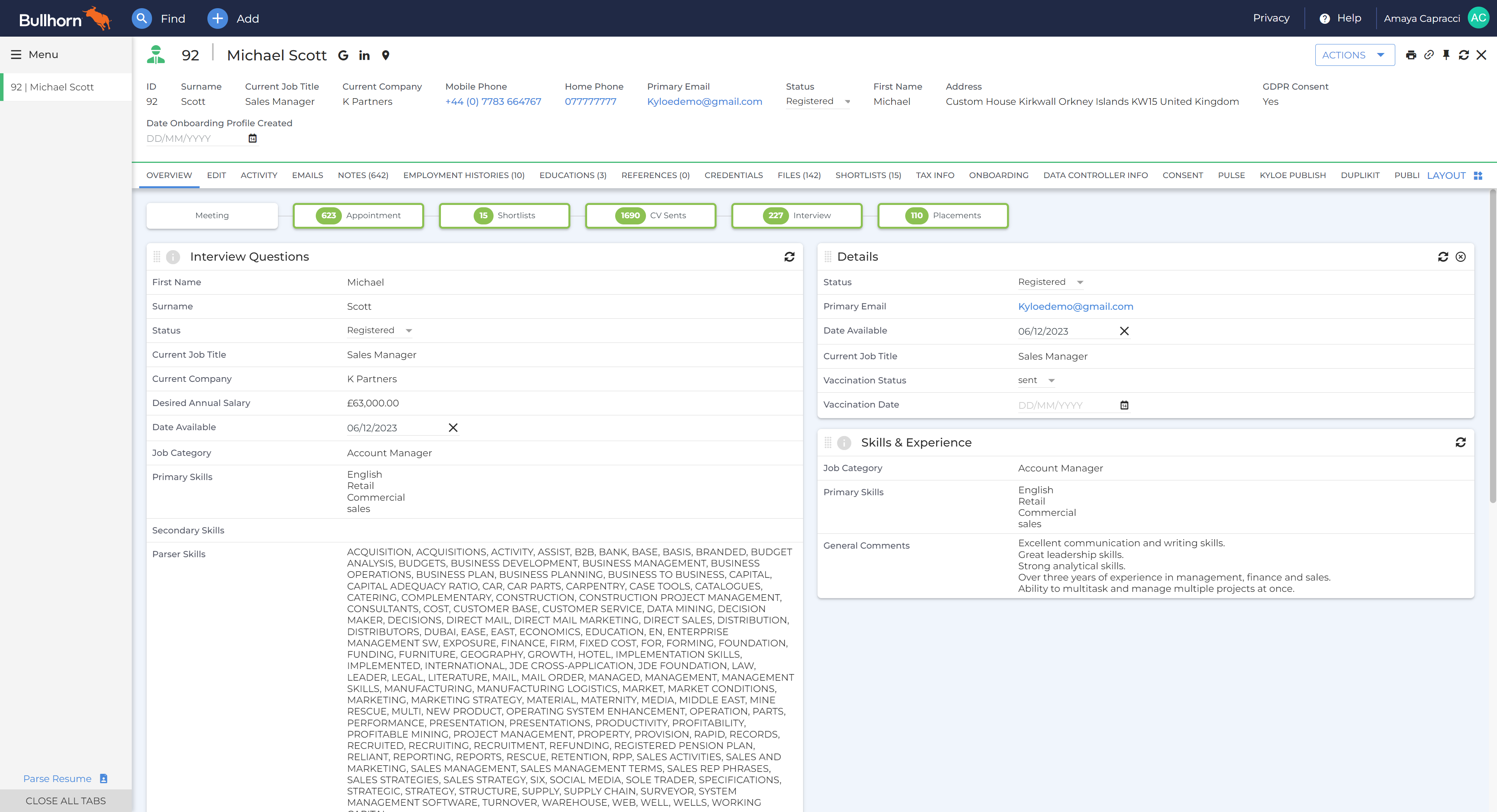1497x812 pixels.
Task: Refresh the record with header refresh icon
Action: (1464, 55)
